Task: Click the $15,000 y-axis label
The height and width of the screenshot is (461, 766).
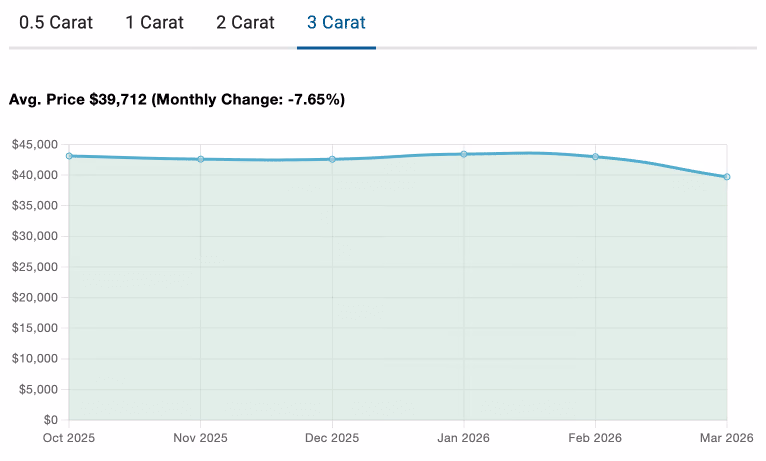Action: coord(35,328)
